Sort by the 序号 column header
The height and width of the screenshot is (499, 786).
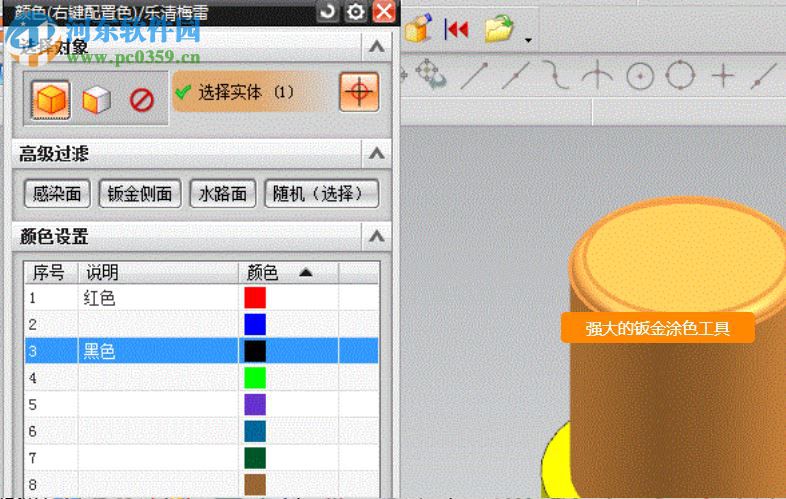coord(51,273)
